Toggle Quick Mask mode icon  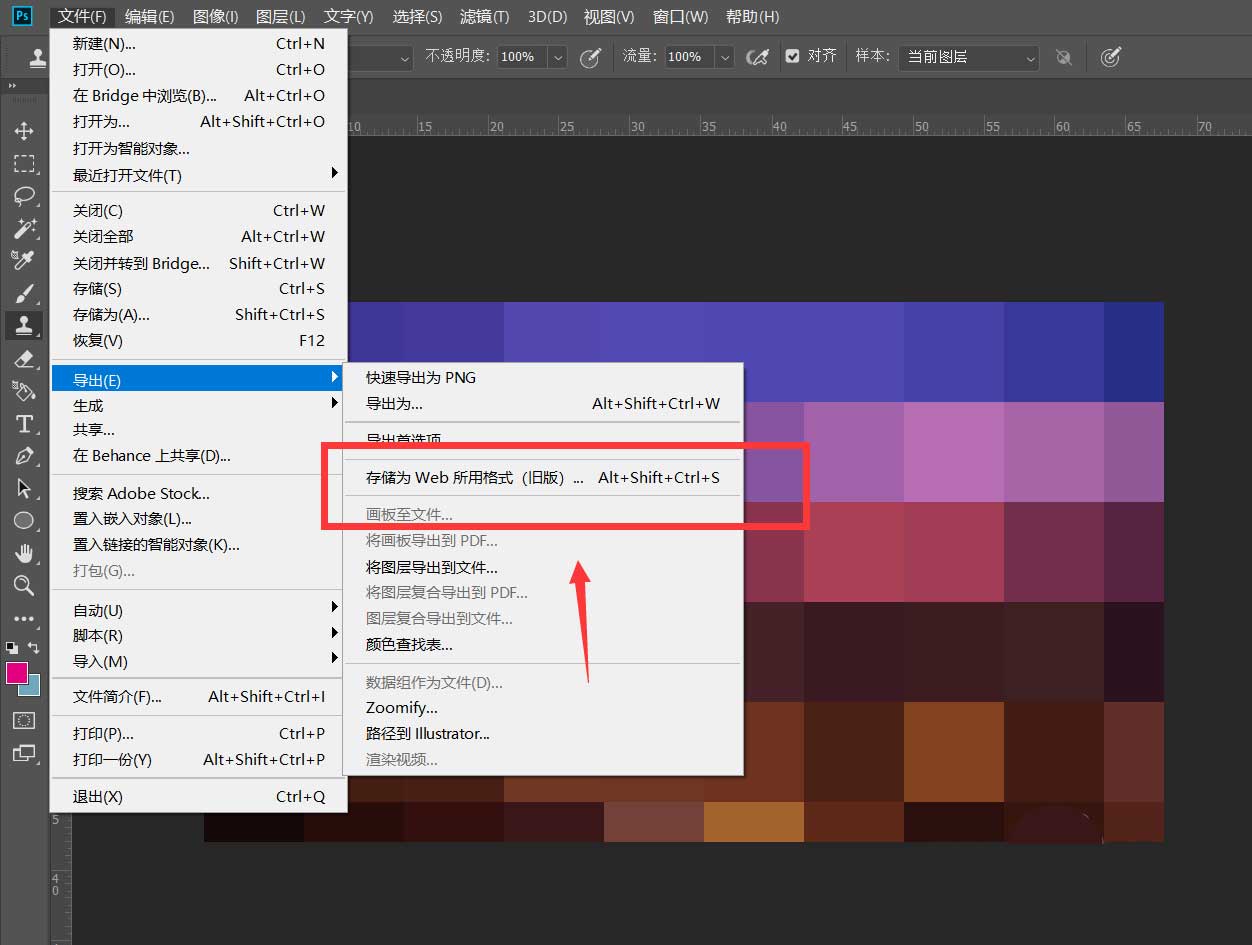tap(24, 720)
